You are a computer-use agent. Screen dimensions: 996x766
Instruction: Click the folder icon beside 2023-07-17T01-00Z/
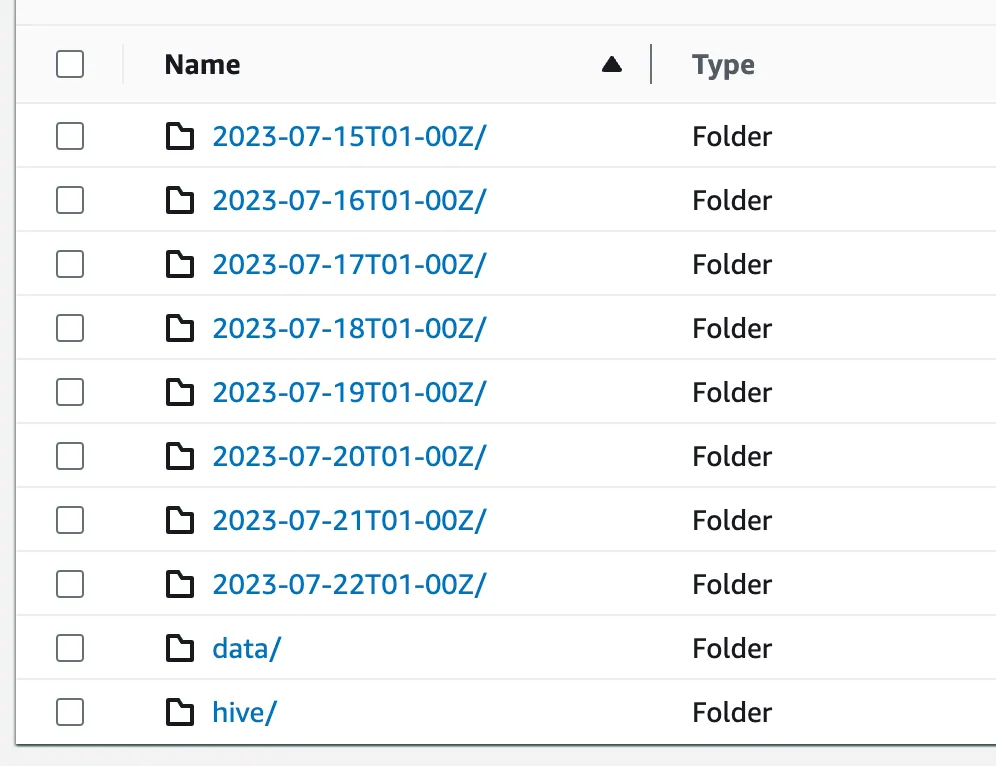point(180,264)
